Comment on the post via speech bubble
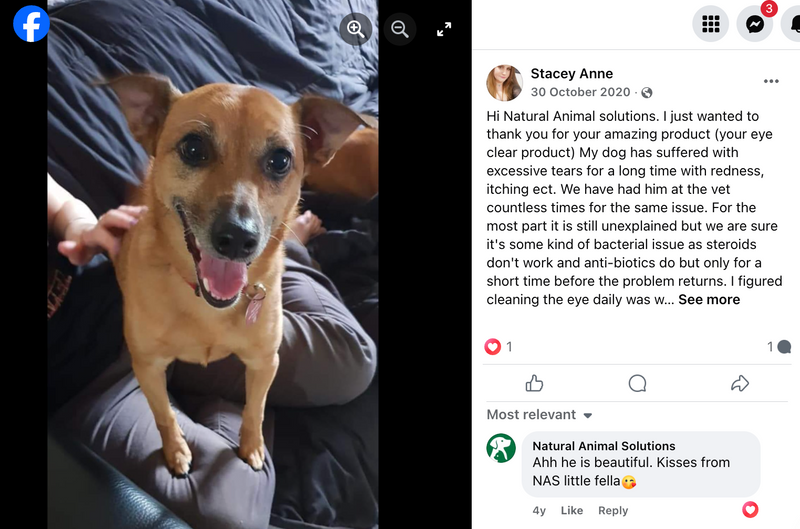The image size is (800, 529). (637, 383)
